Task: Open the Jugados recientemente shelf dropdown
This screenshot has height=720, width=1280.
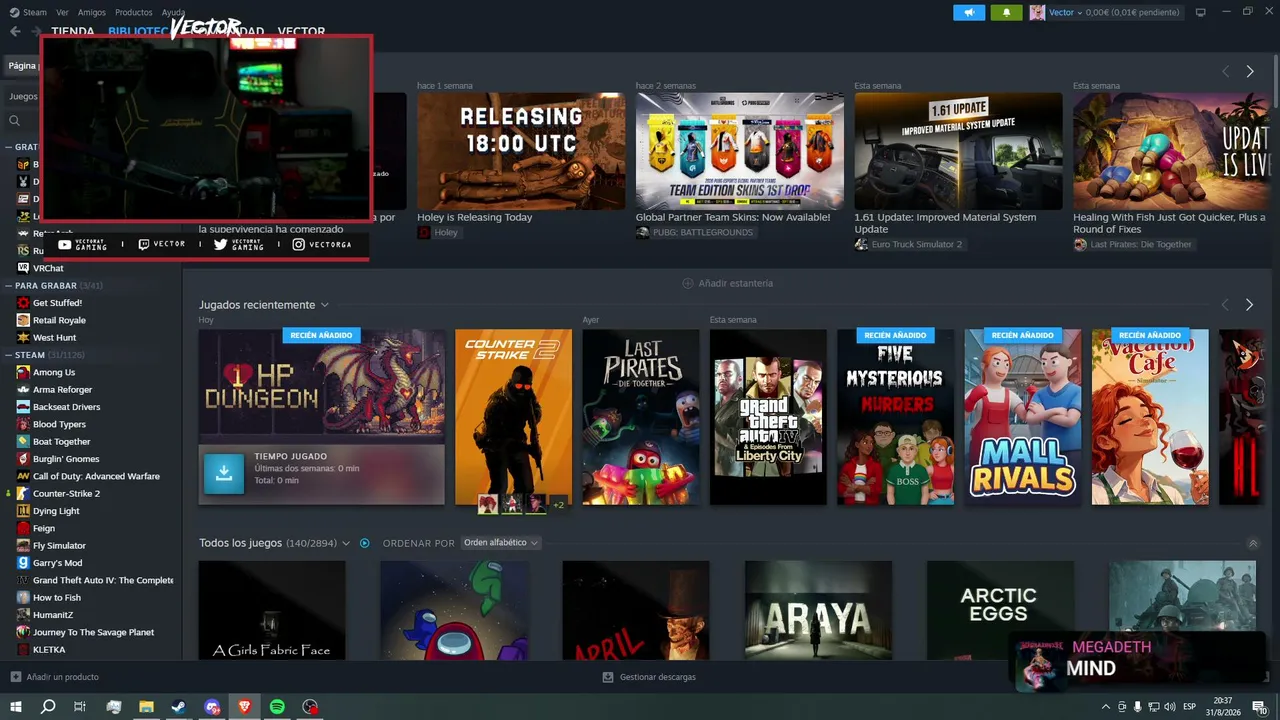Action: click(324, 305)
